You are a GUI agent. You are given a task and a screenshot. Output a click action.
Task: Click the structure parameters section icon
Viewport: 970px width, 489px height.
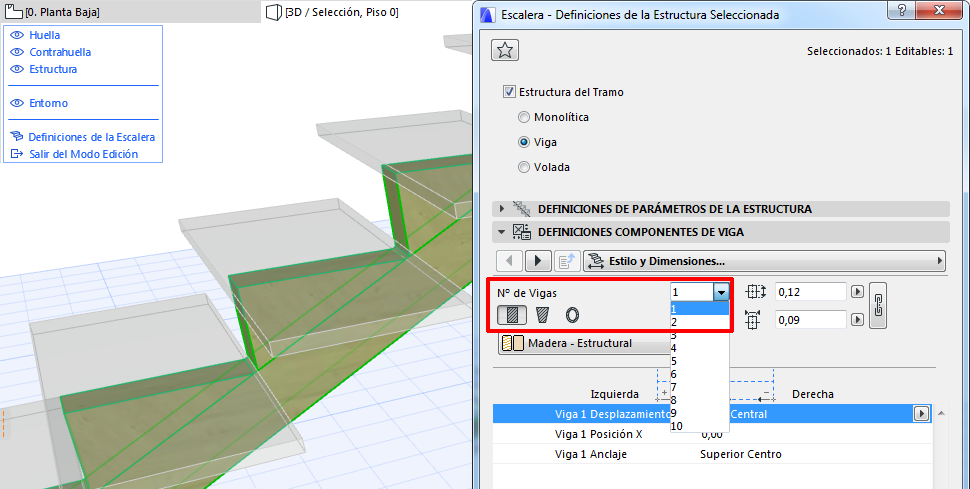click(x=521, y=209)
